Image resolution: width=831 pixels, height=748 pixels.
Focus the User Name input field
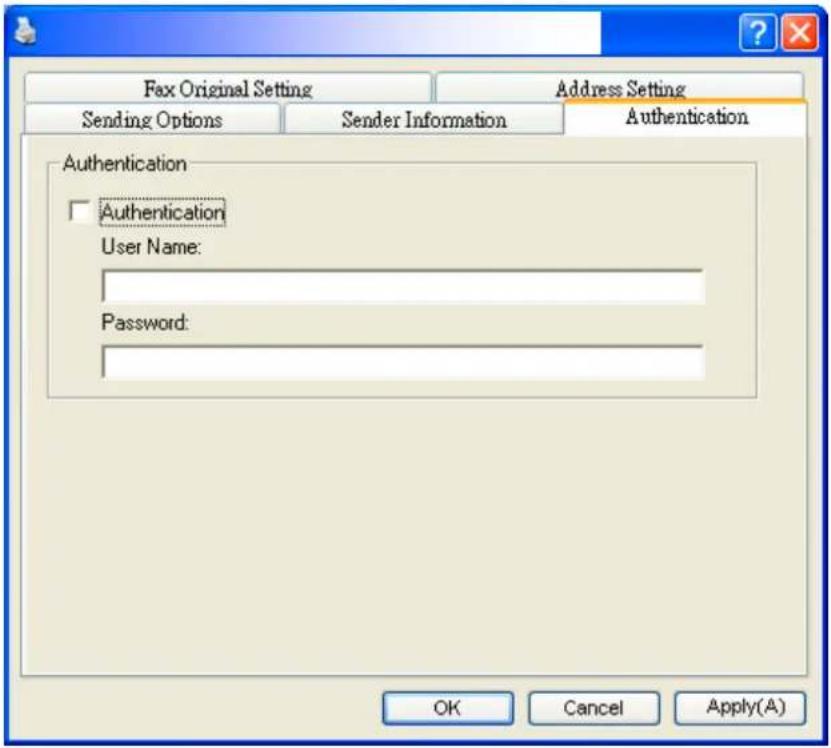click(x=403, y=286)
